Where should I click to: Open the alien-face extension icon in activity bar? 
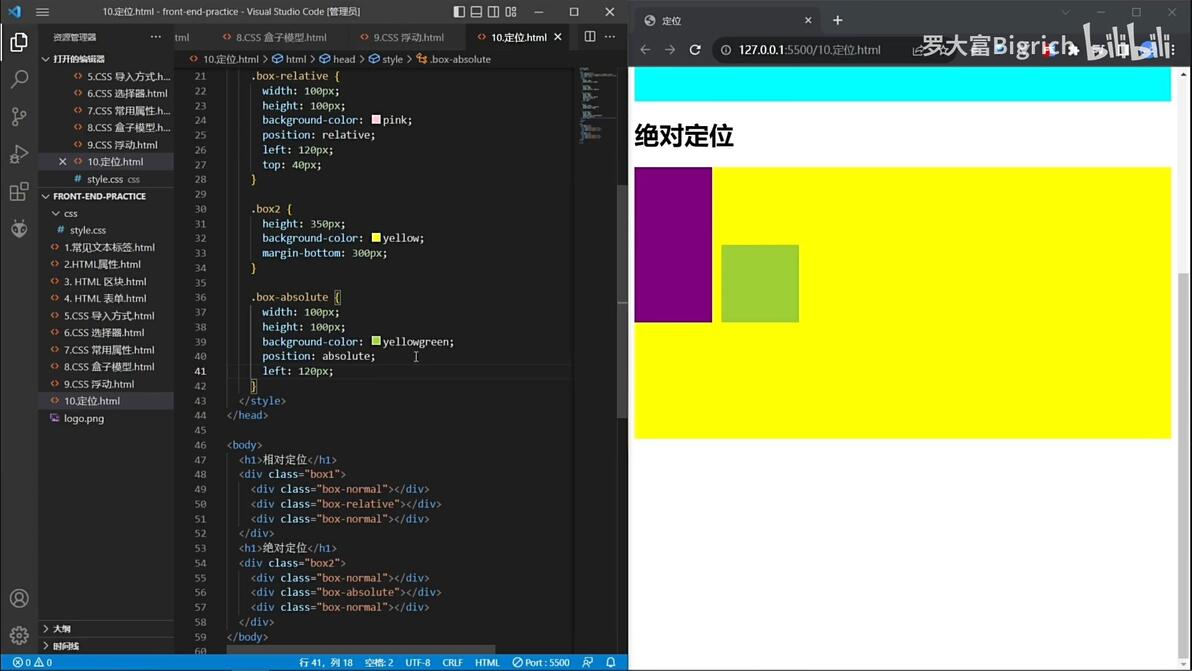coord(19,228)
